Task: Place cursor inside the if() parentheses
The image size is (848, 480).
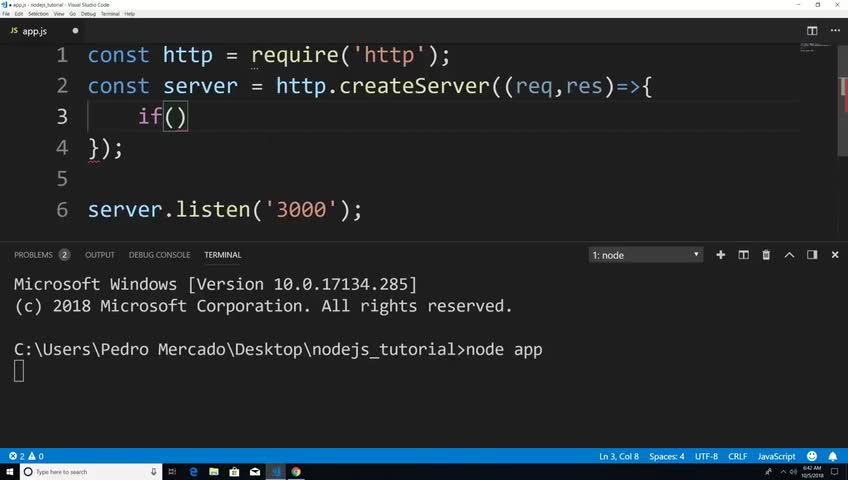Action: [x=176, y=117]
